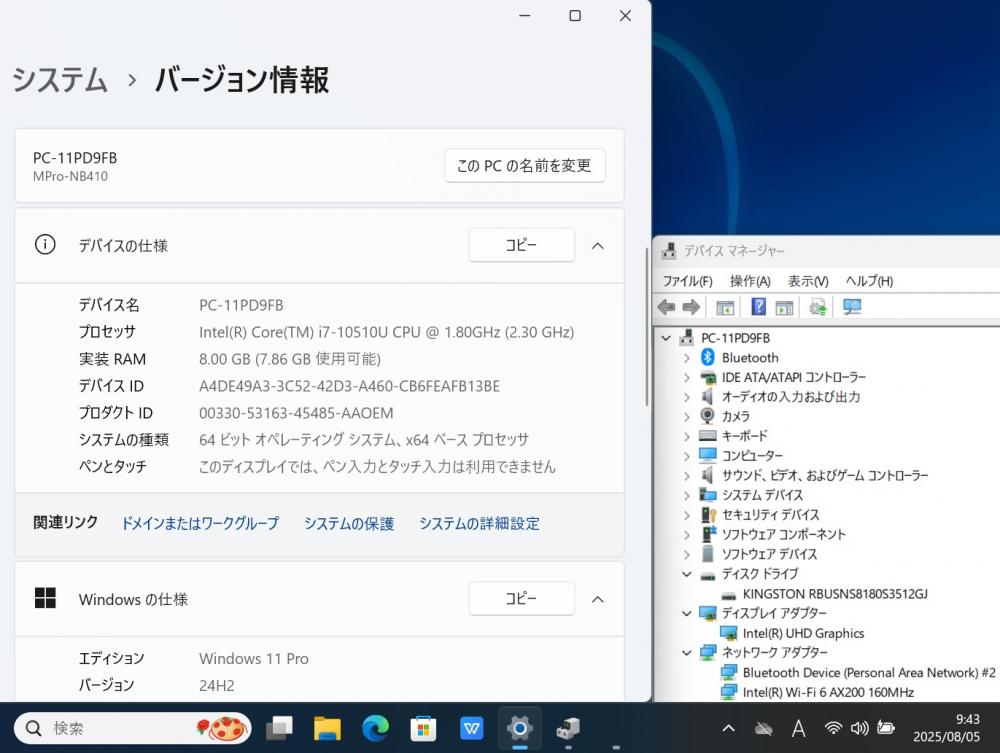
Task: Select the Security devices key icon
Action: (x=709, y=515)
